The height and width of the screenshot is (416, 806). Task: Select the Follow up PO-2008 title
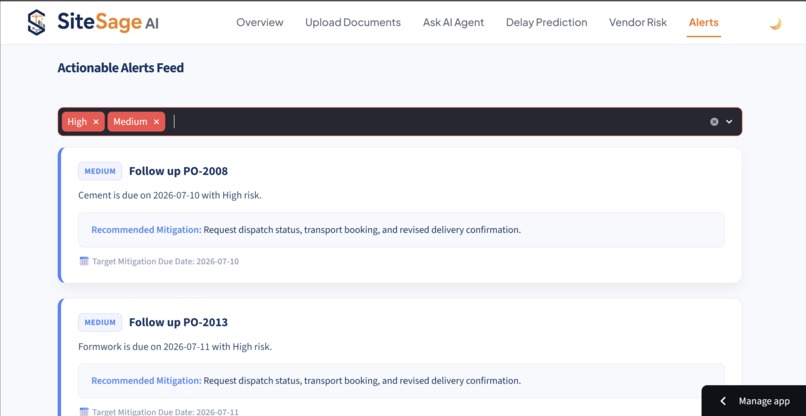pyautogui.click(x=178, y=171)
